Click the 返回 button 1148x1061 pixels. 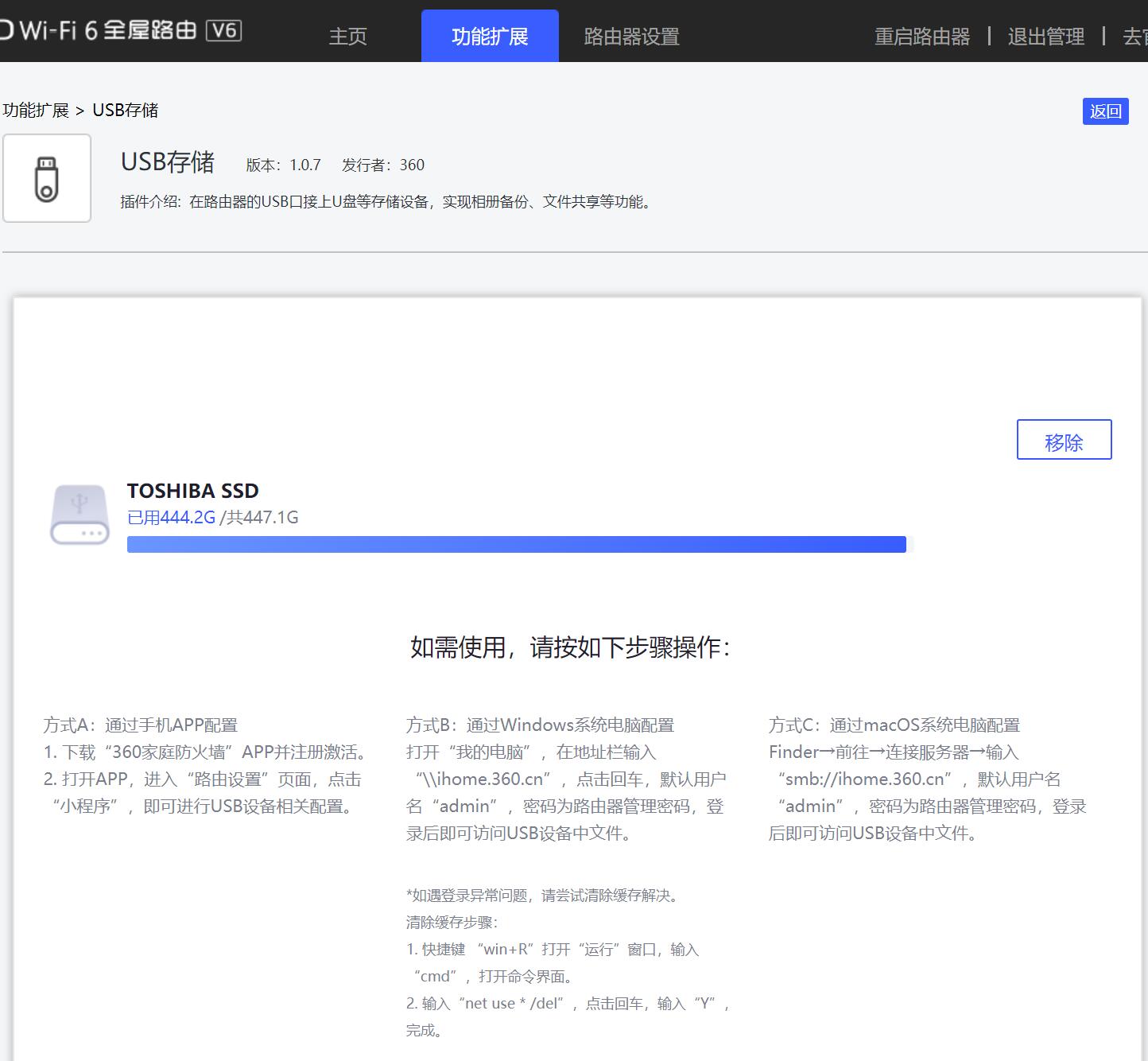tap(1105, 111)
